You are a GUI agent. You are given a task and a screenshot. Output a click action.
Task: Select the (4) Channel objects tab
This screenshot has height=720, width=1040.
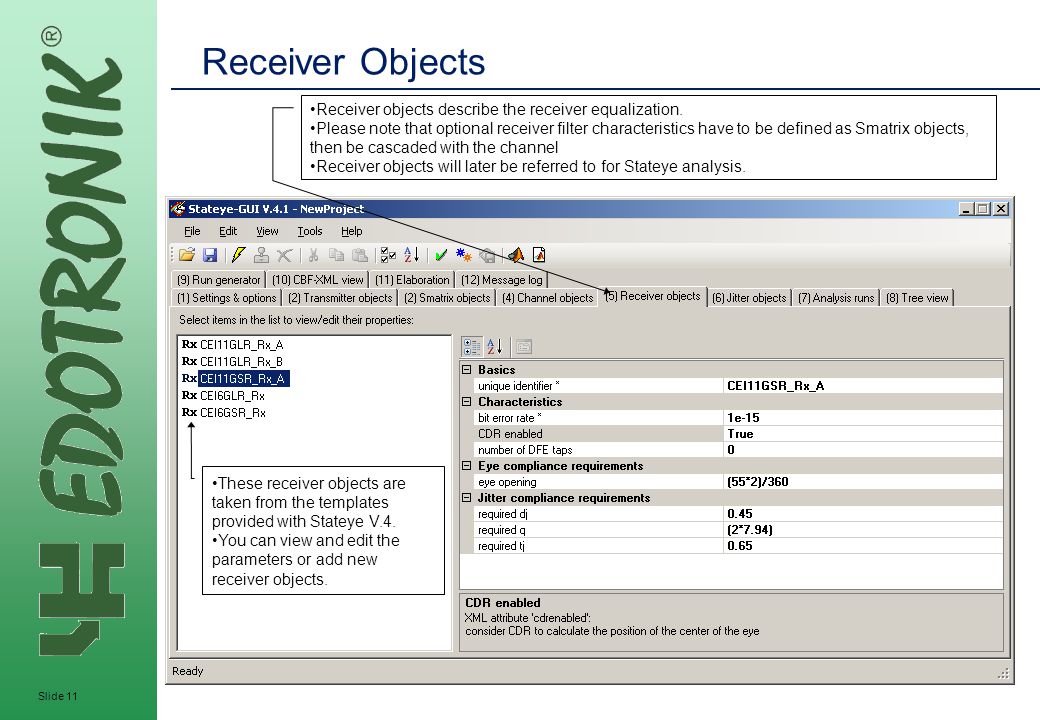point(548,298)
